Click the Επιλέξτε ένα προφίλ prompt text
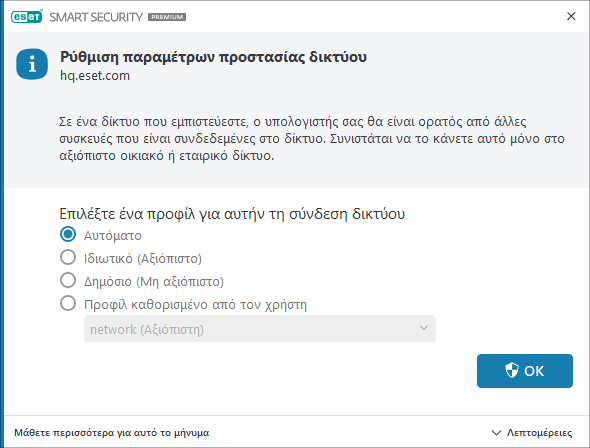This screenshot has height=448, width=590. click(x=232, y=214)
